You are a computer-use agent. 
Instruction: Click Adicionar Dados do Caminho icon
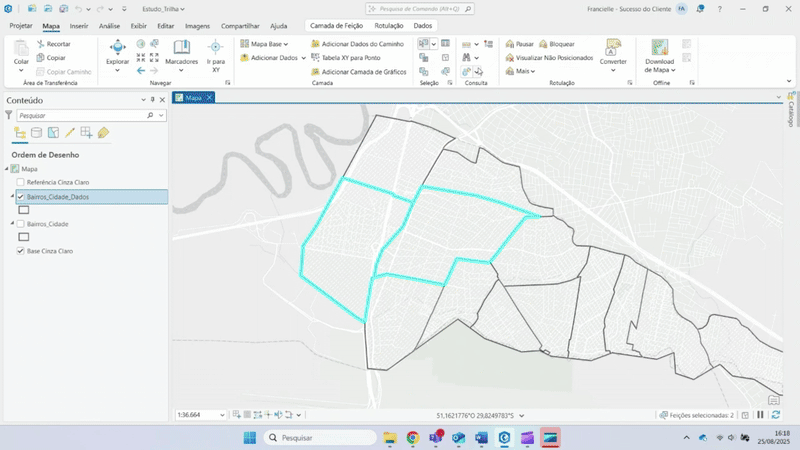(x=315, y=44)
